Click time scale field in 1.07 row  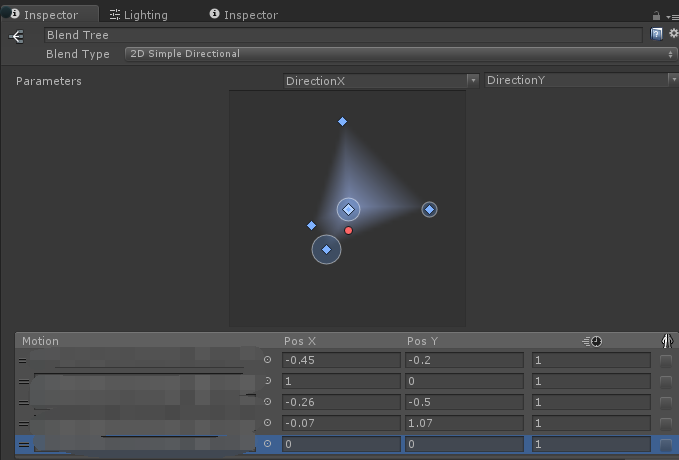(x=591, y=423)
